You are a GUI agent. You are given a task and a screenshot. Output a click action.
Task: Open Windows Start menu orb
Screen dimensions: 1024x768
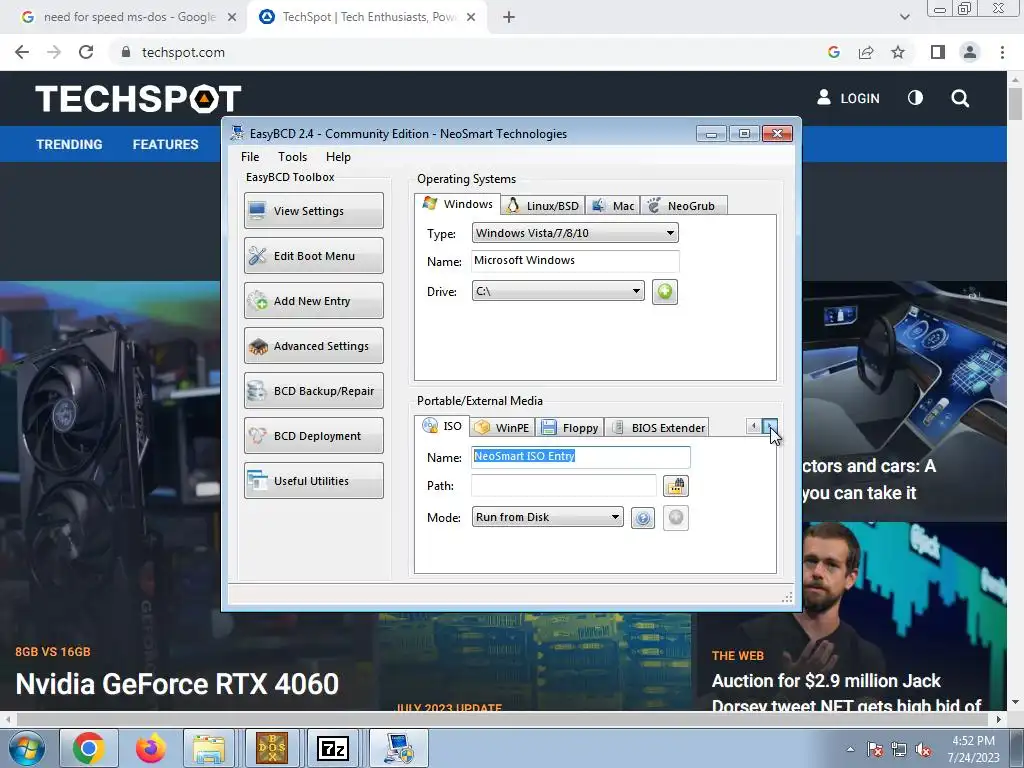26,748
